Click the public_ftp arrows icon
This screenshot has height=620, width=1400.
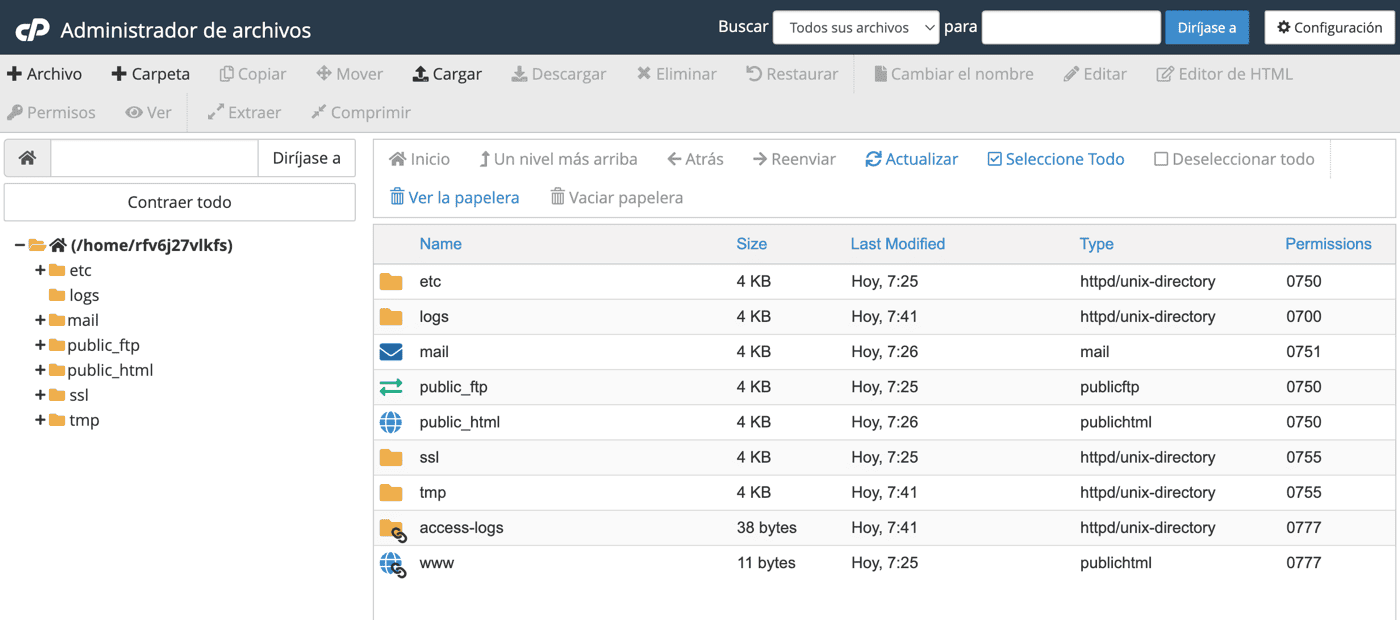click(x=391, y=387)
